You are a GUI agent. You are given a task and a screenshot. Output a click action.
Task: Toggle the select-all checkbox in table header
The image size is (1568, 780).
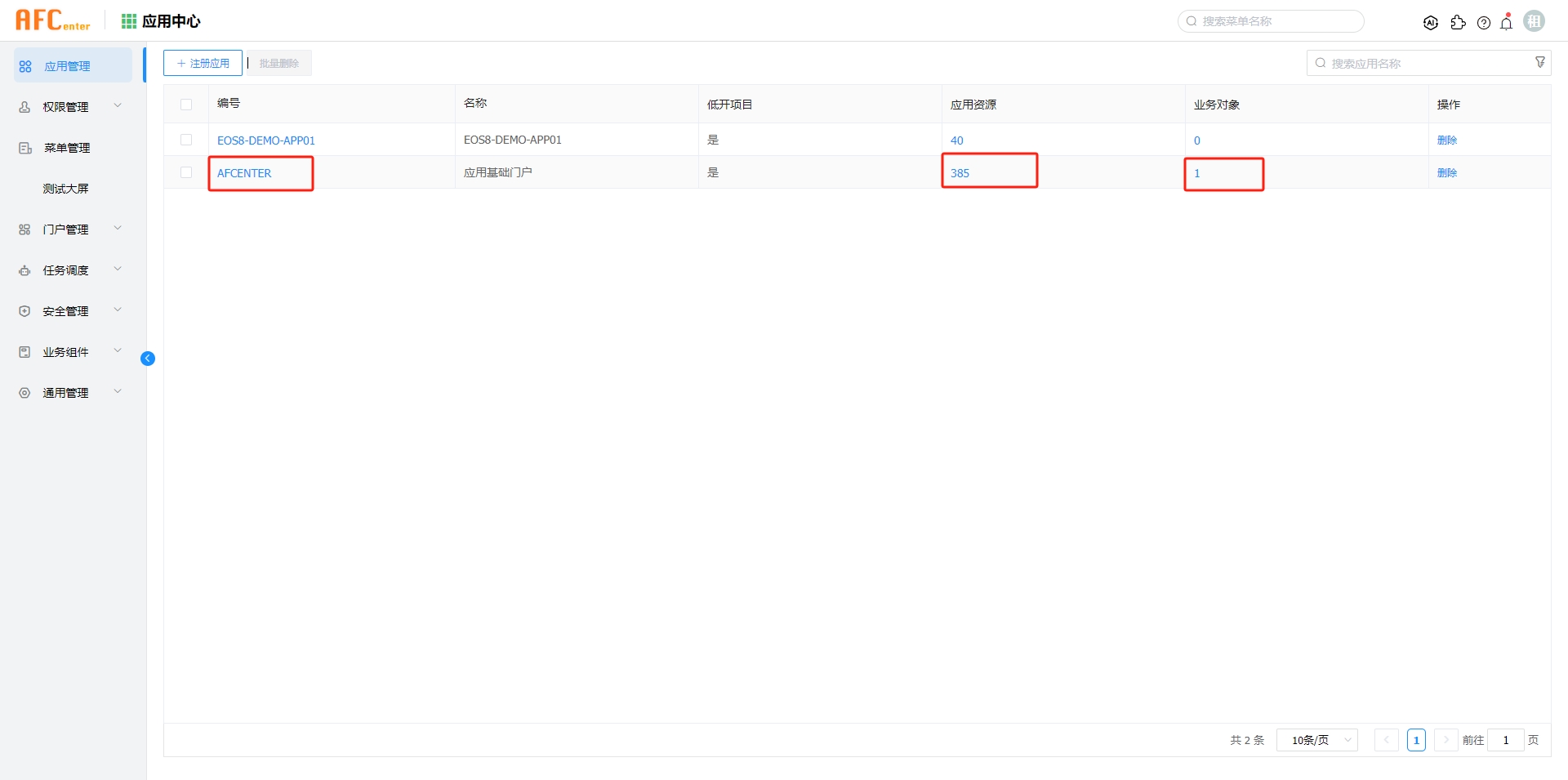coord(186,105)
